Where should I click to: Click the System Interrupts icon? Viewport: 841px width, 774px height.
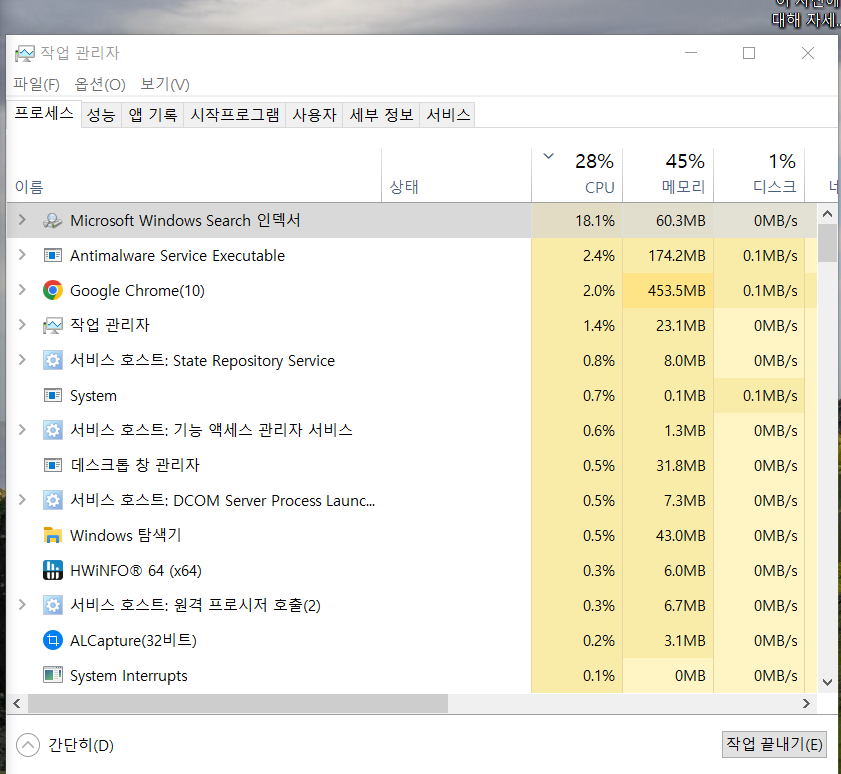tap(53, 675)
